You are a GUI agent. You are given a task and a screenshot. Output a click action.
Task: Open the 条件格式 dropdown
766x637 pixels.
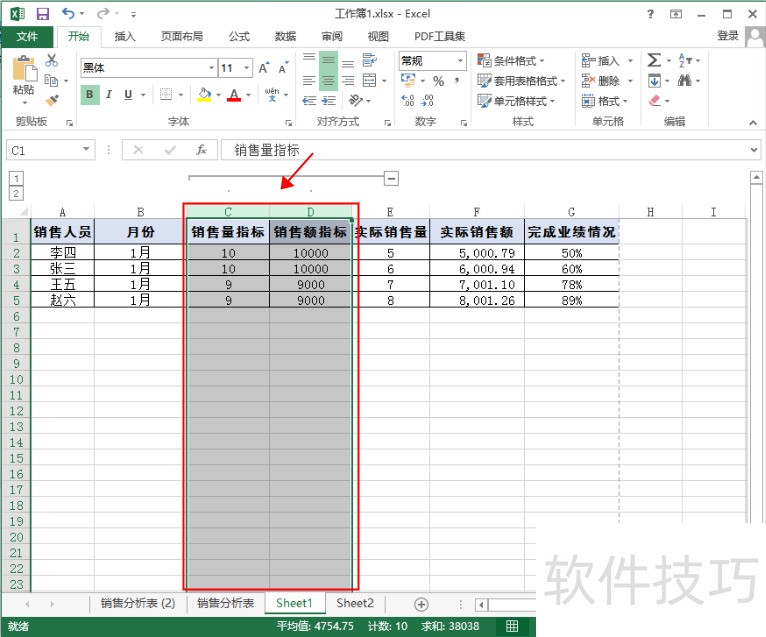511,61
